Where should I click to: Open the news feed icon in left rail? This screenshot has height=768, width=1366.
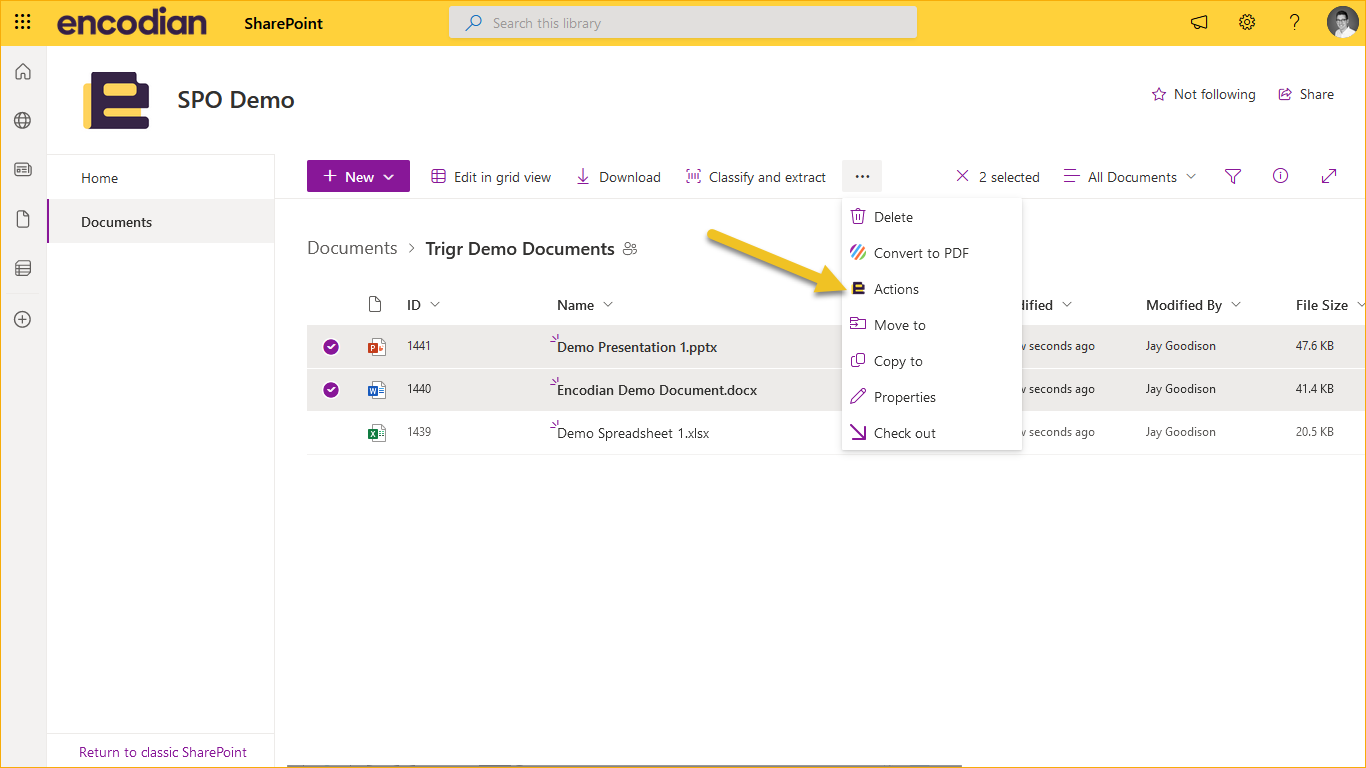click(23, 170)
